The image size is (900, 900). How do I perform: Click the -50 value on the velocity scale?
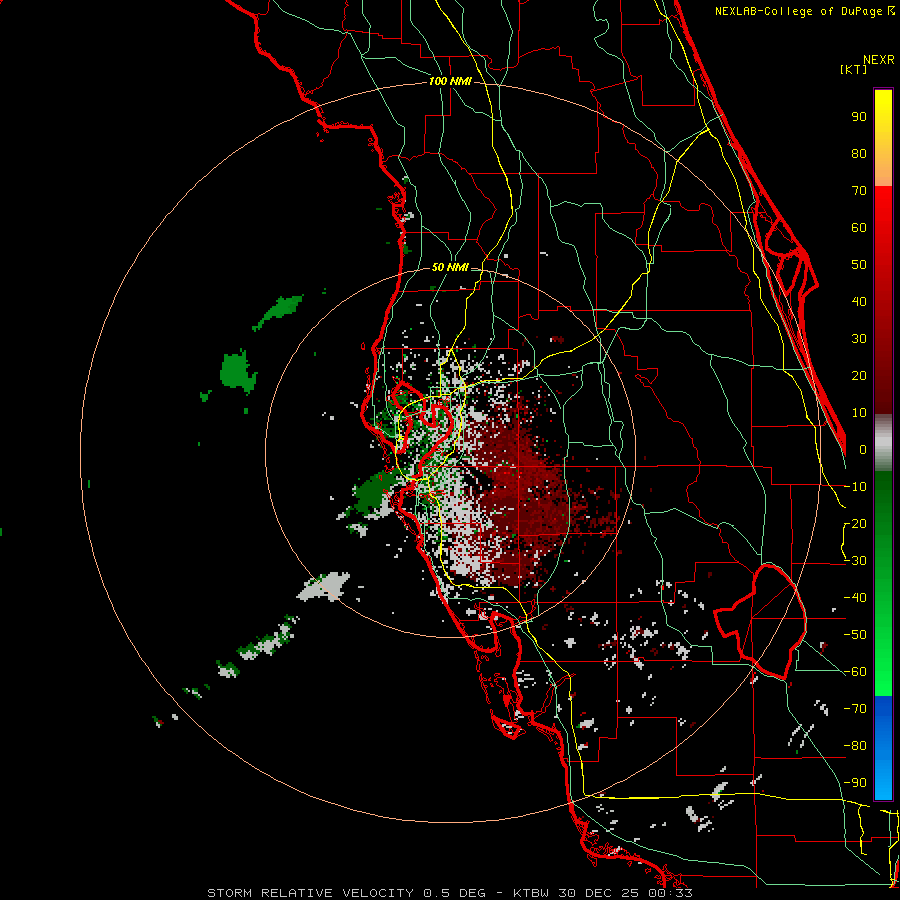(855, 634)
